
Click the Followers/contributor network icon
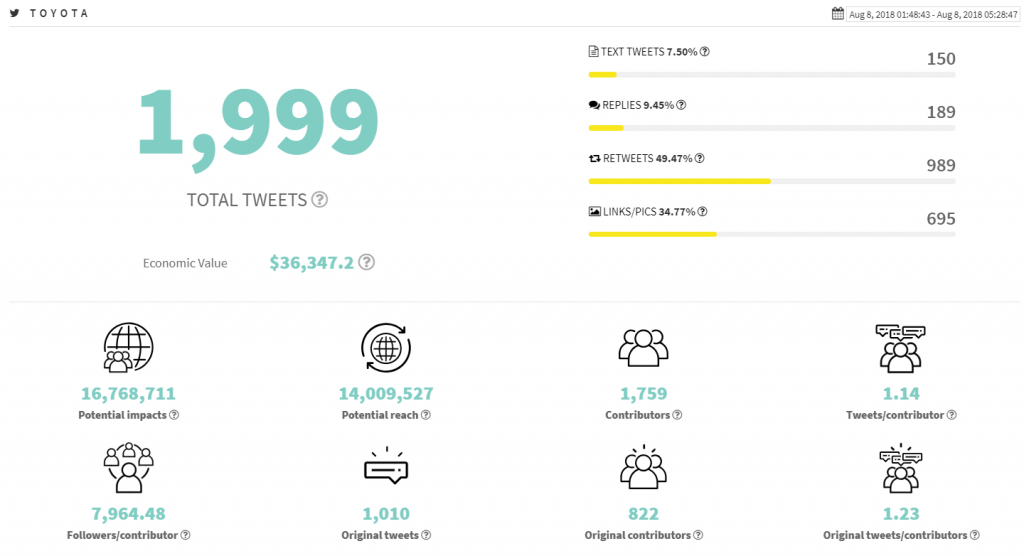click(129, 467)
